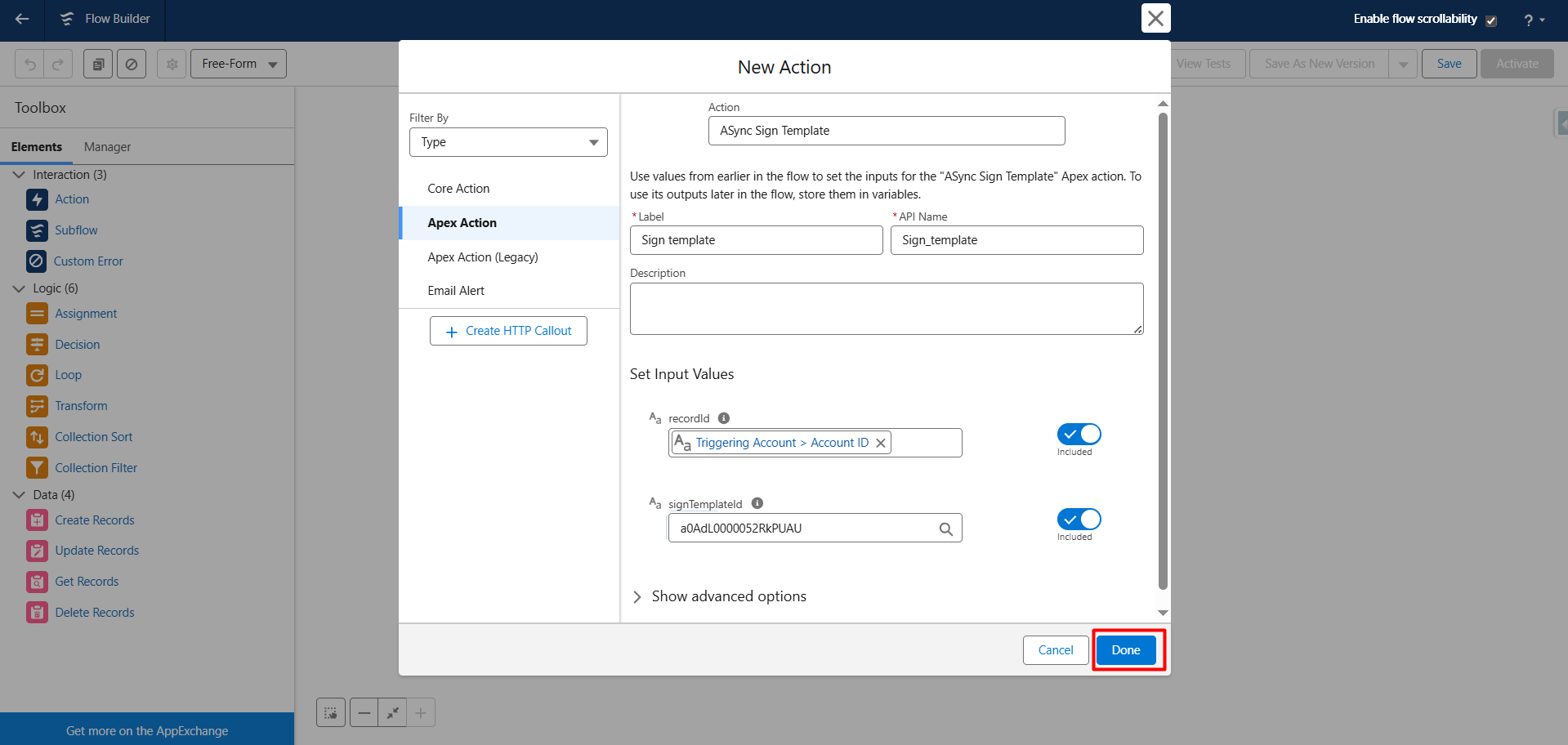Toggle the signTemplateId Included switch
The height and width of the screenshot is (745, 1568).
(x=1079, y=520)
